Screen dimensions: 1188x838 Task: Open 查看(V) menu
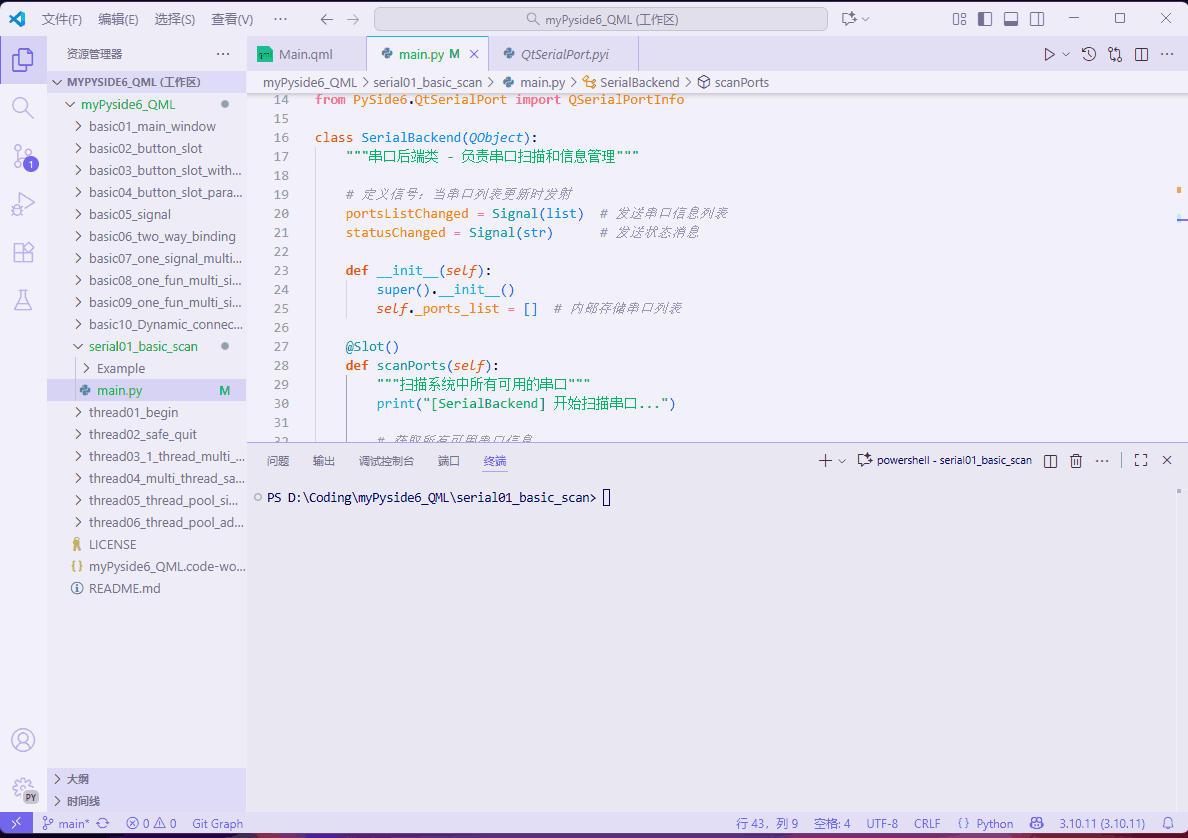(x=232, y=20)
